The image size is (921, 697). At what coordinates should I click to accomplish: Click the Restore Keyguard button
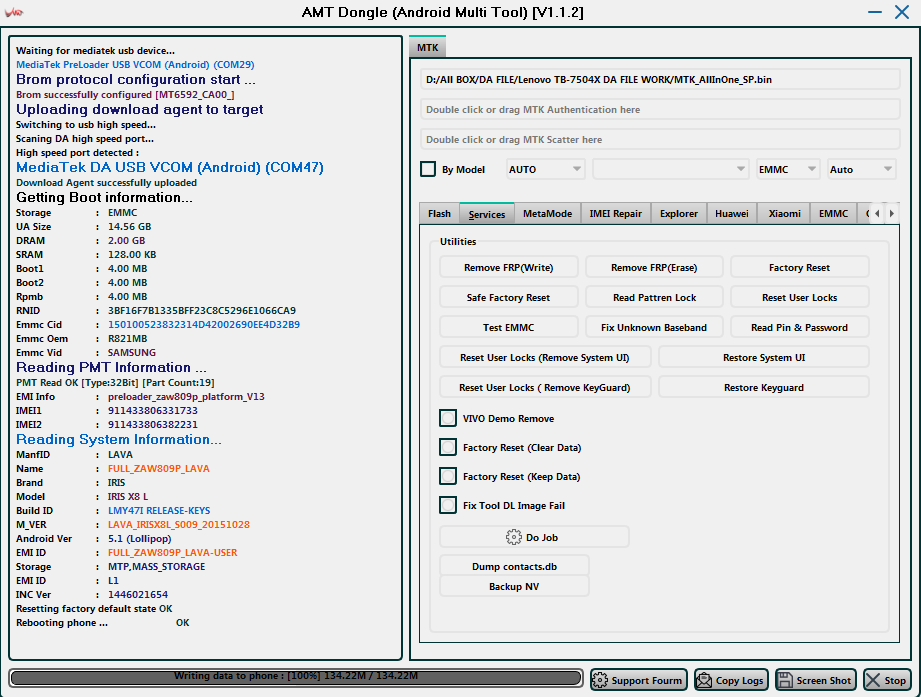pyautogui.click(x=764, y=387)
